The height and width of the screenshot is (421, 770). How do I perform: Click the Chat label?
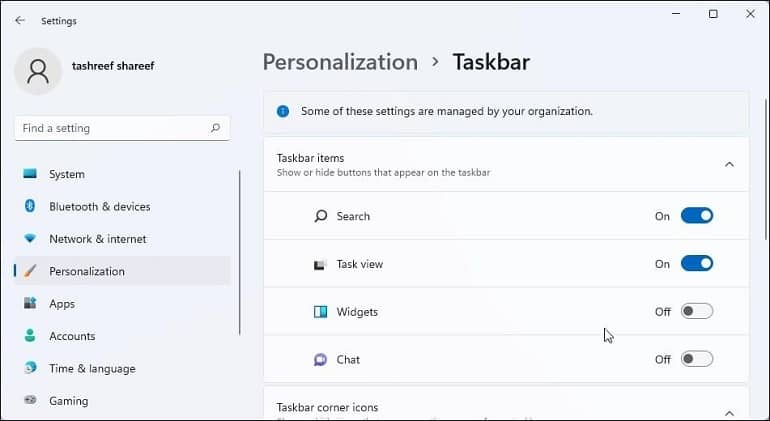[x=348, y=360]
